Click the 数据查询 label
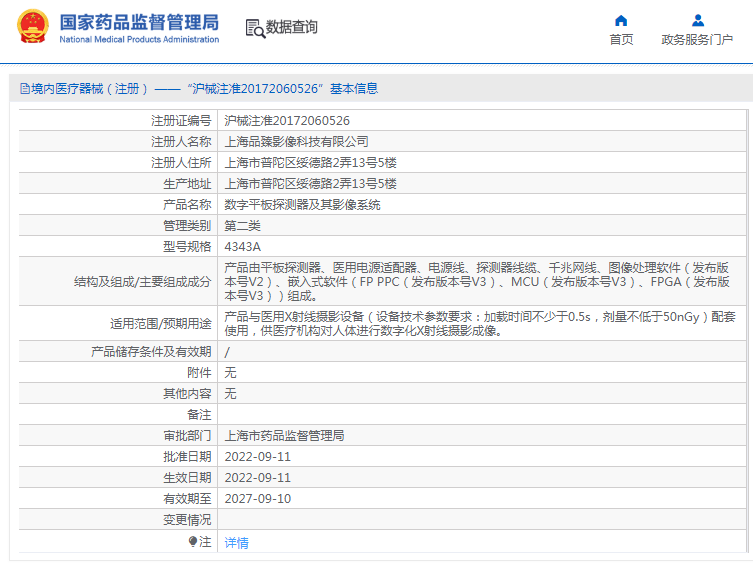The width and height of the screenshot is (753, 567). (x=291, y=27)
